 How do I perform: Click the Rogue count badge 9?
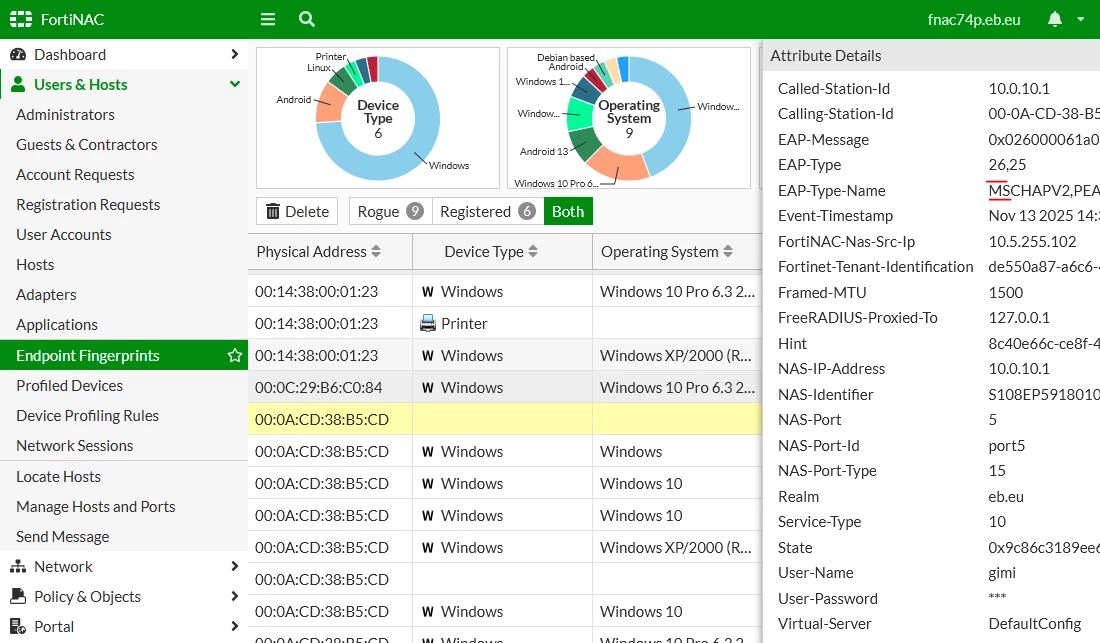(x=415, y=211)
